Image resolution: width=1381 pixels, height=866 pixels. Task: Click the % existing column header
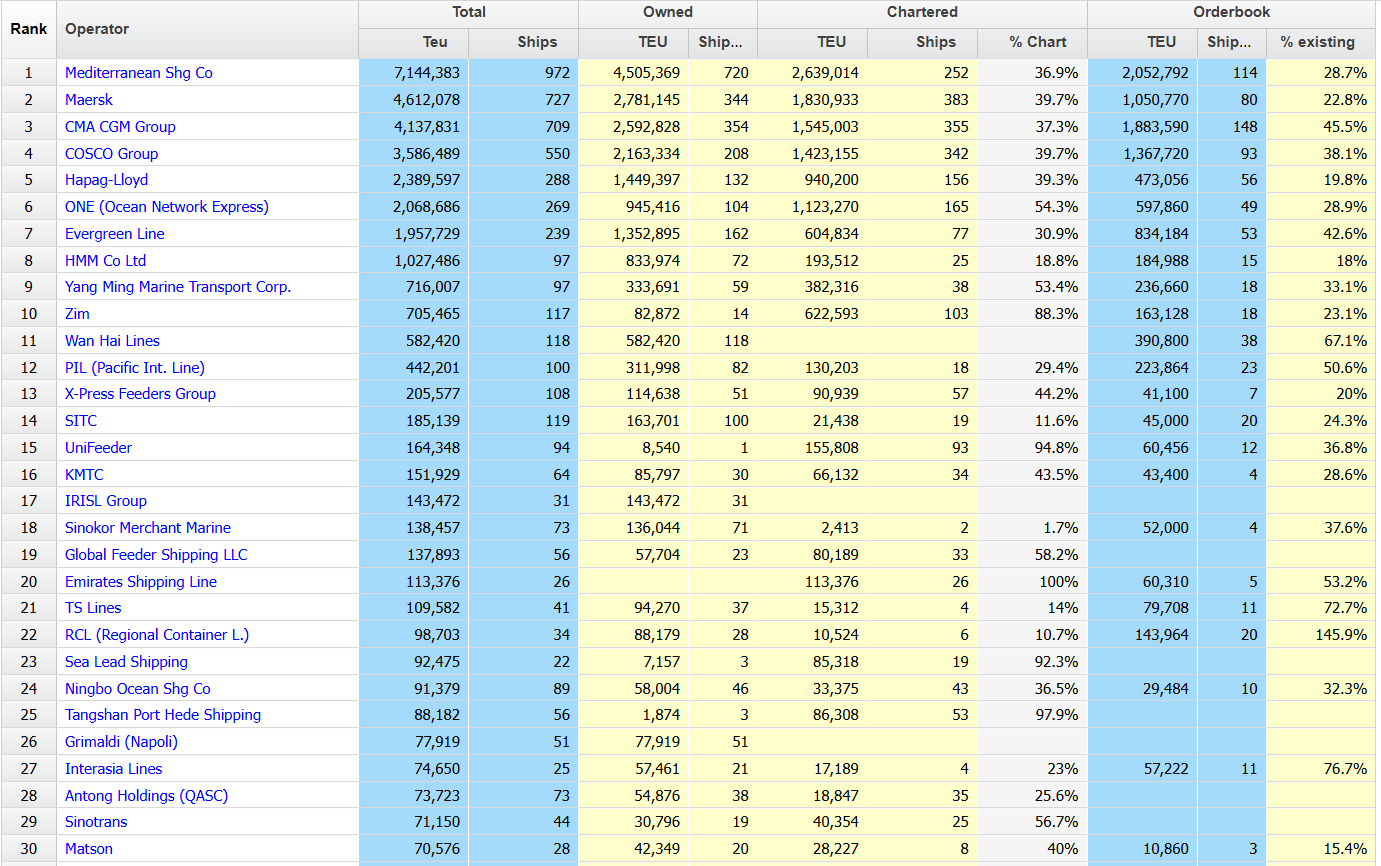pos(1317,42)
